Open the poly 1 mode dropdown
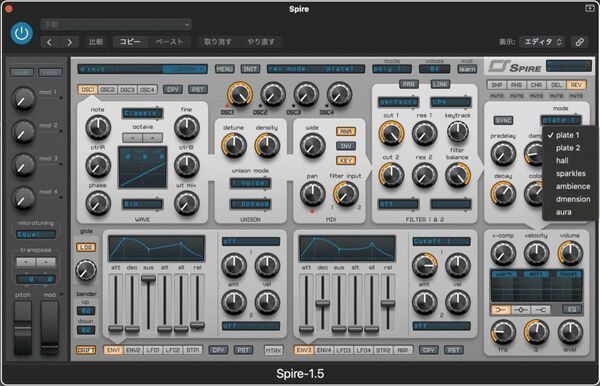 click(x=392, y=69)
